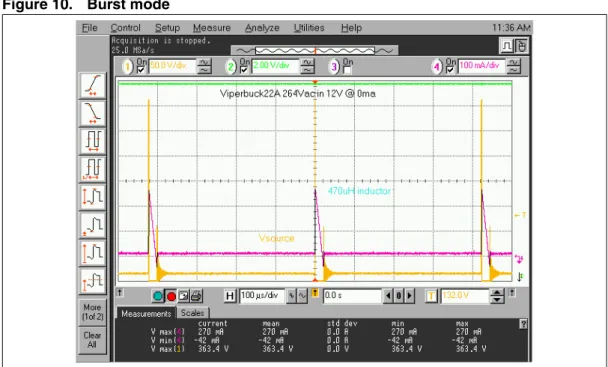Click the memory bar waveform overview

click(314, 50)
